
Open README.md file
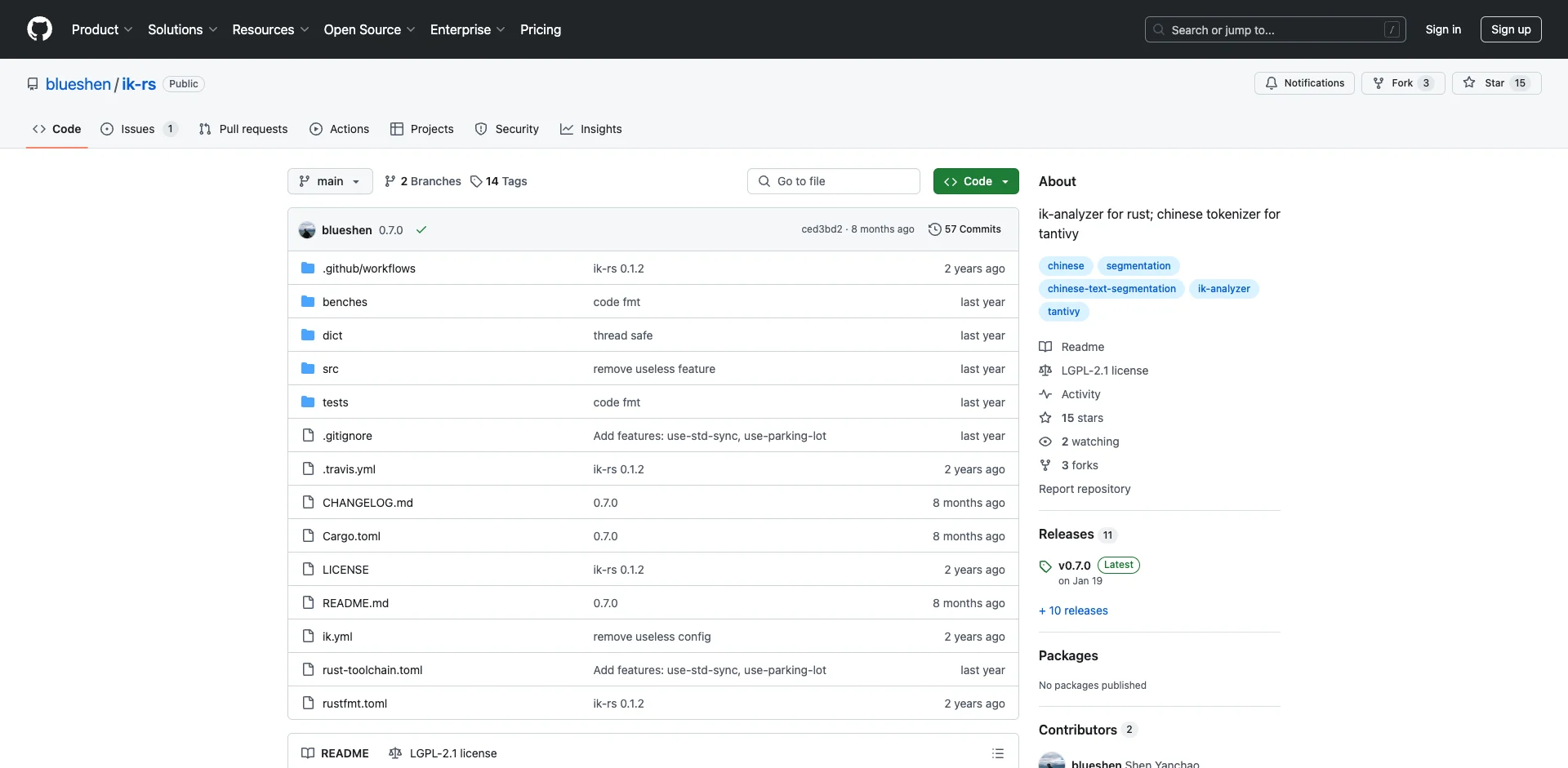coord(355,603)
